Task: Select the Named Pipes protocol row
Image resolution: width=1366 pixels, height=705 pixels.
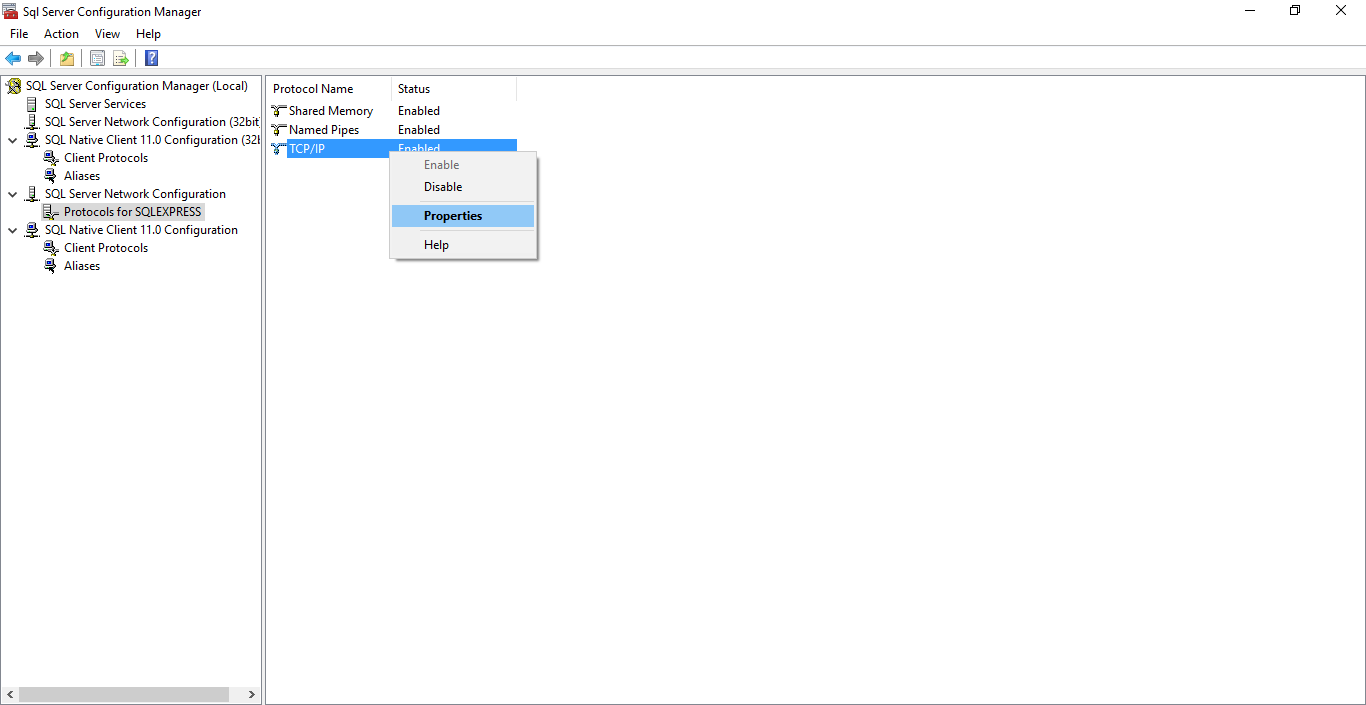Action: pyautogui.click(x=392, y=130)
